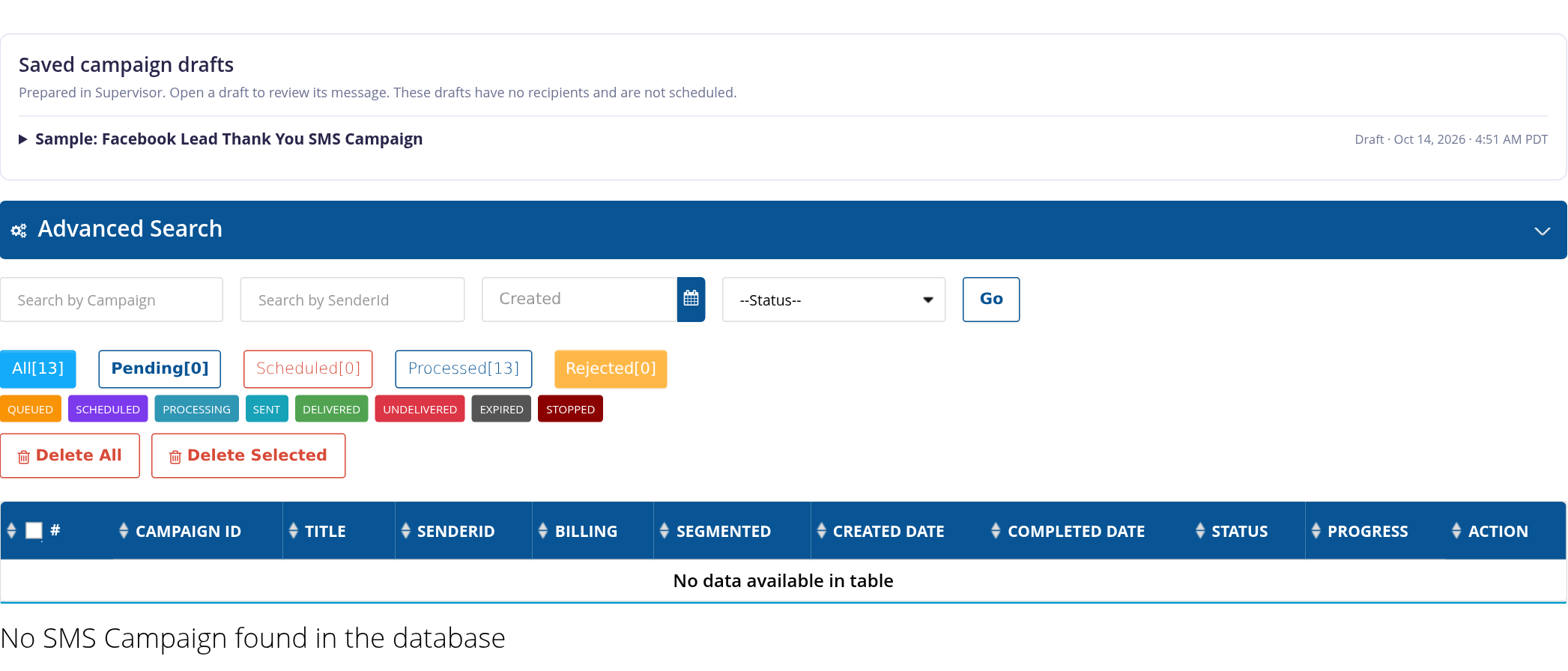Focus the Created date input field

click(580, 300)
